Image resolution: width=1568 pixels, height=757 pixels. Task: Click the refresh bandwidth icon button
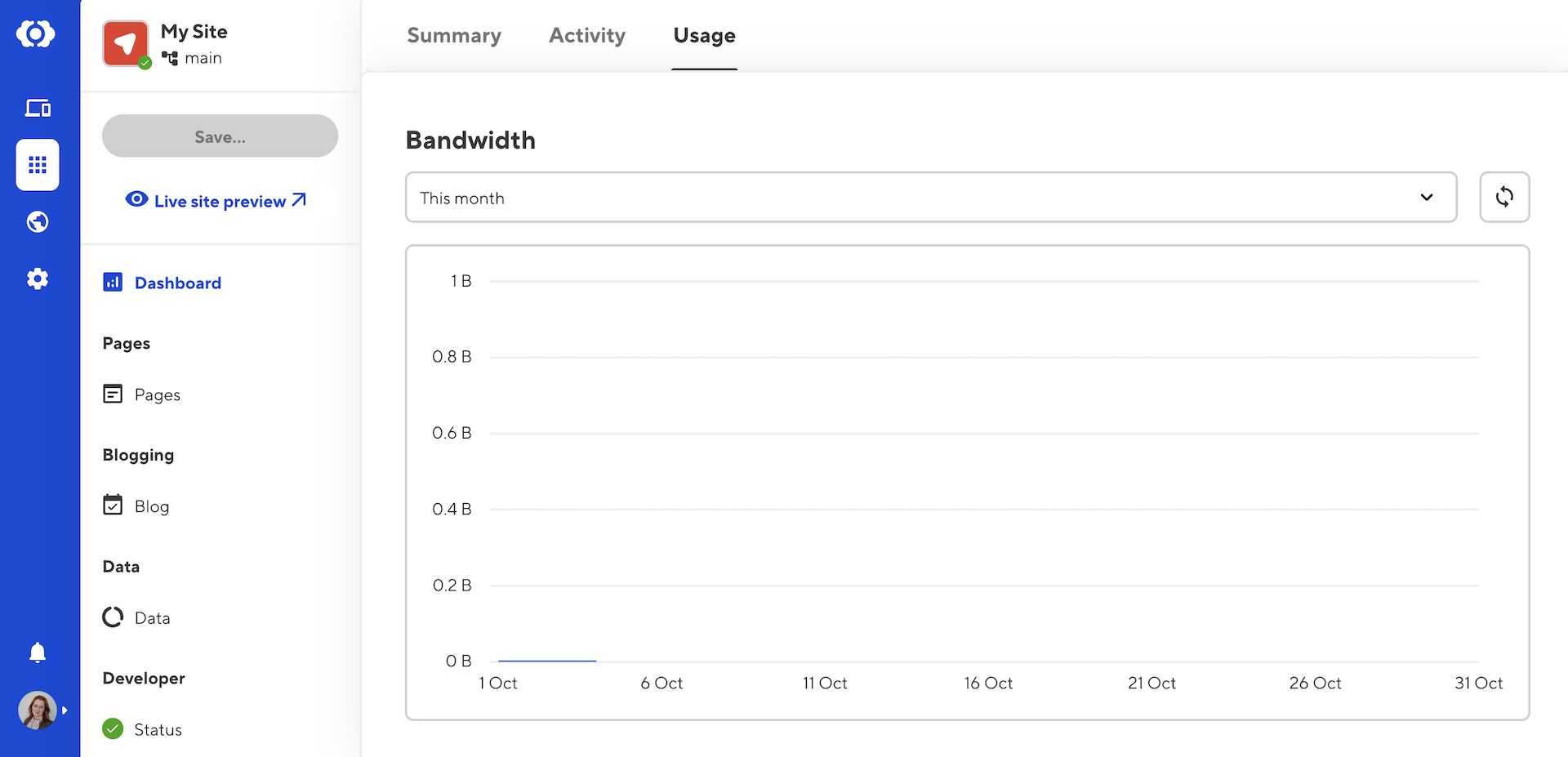(1503, 197)
